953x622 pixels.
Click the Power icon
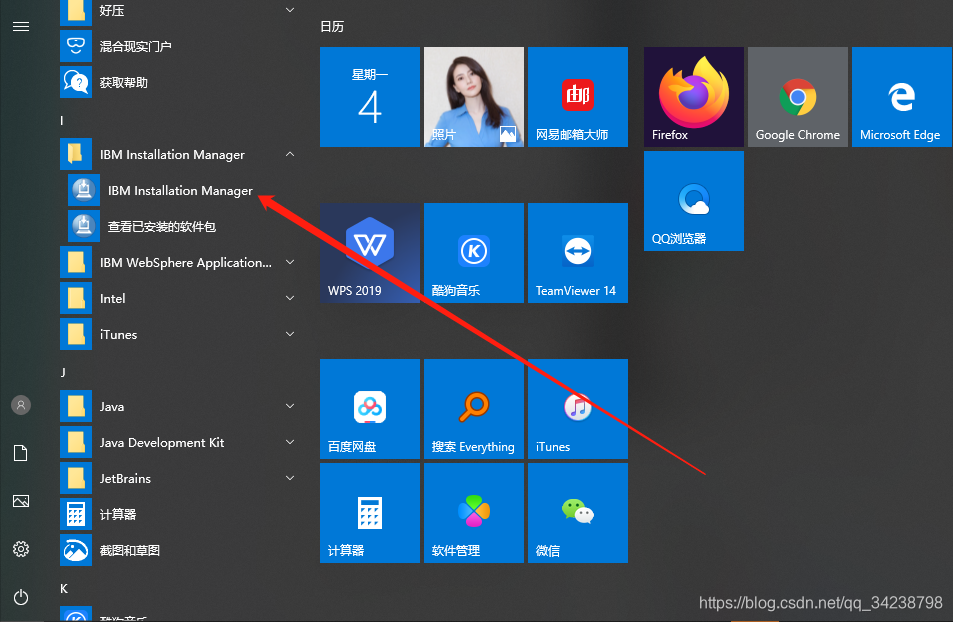pos(21,597)
